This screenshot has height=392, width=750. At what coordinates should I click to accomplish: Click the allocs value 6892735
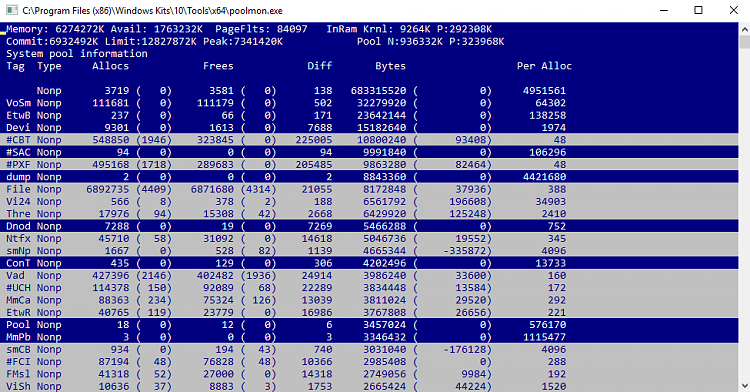[108, 189]
